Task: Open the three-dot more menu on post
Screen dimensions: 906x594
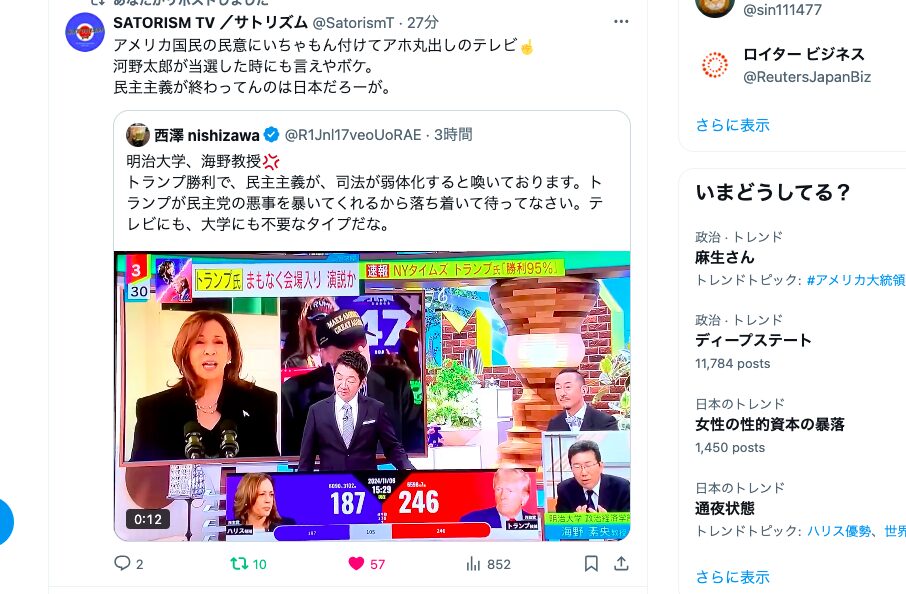Action: 621,22
